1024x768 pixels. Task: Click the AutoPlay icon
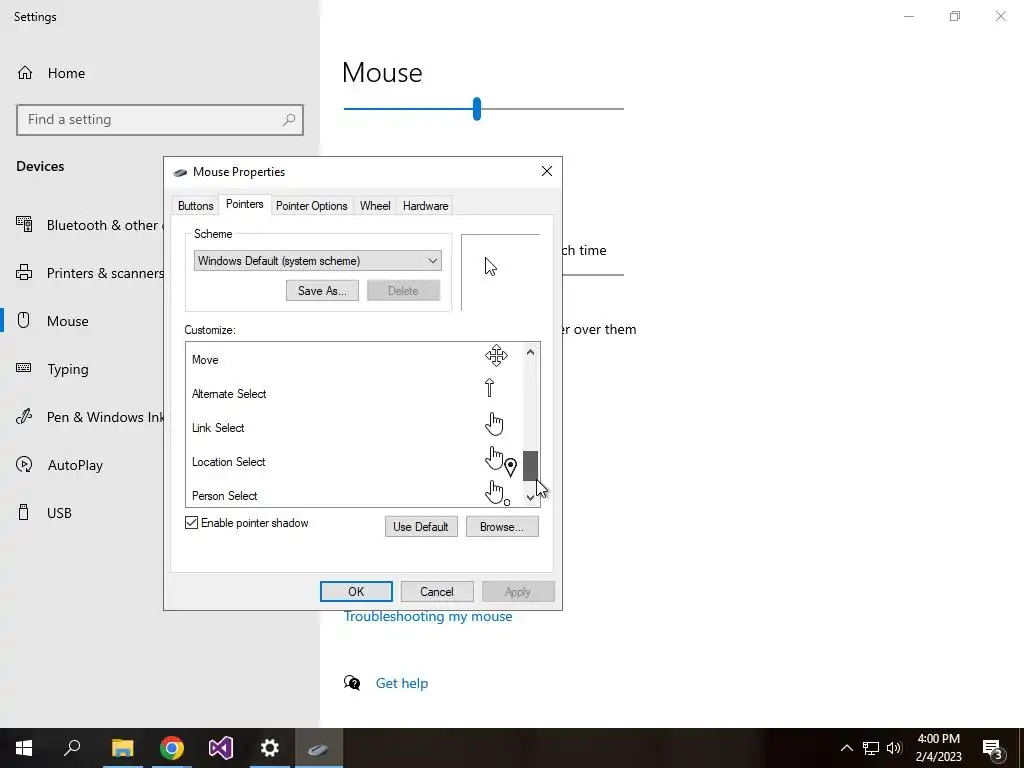pos(24,464)
